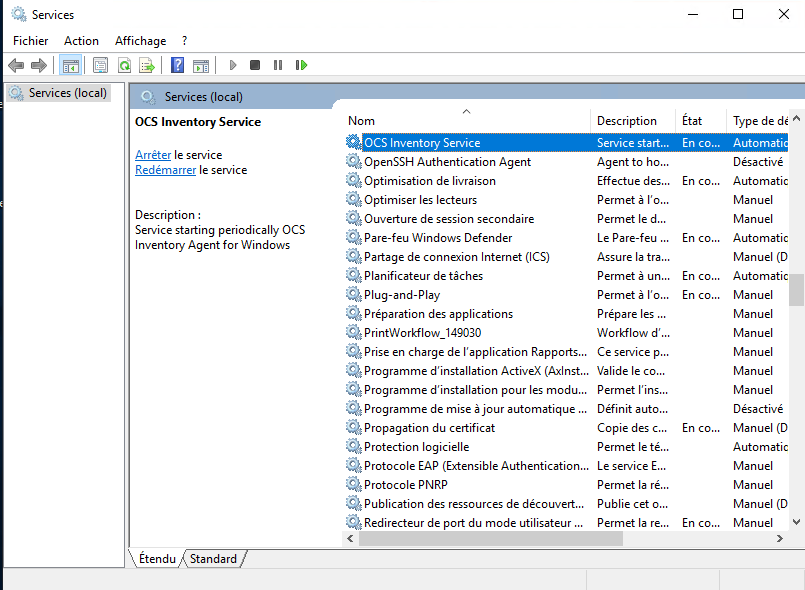805x590 pixels.
Task: Click the vertical scrollbar up arrow
Action: [796, 118]
